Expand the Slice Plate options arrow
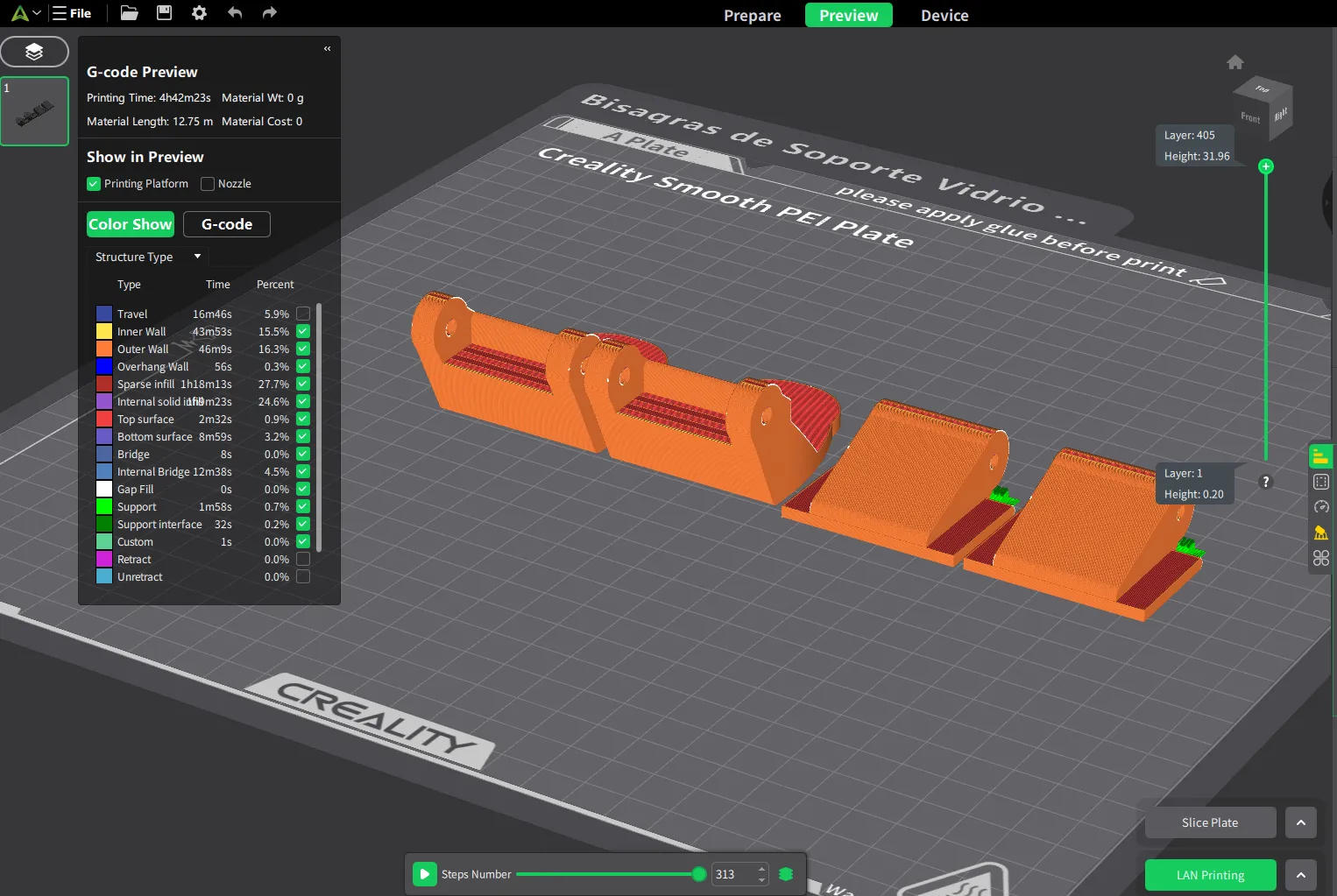Viewport: 1337px width, 896px height. 1301,822
